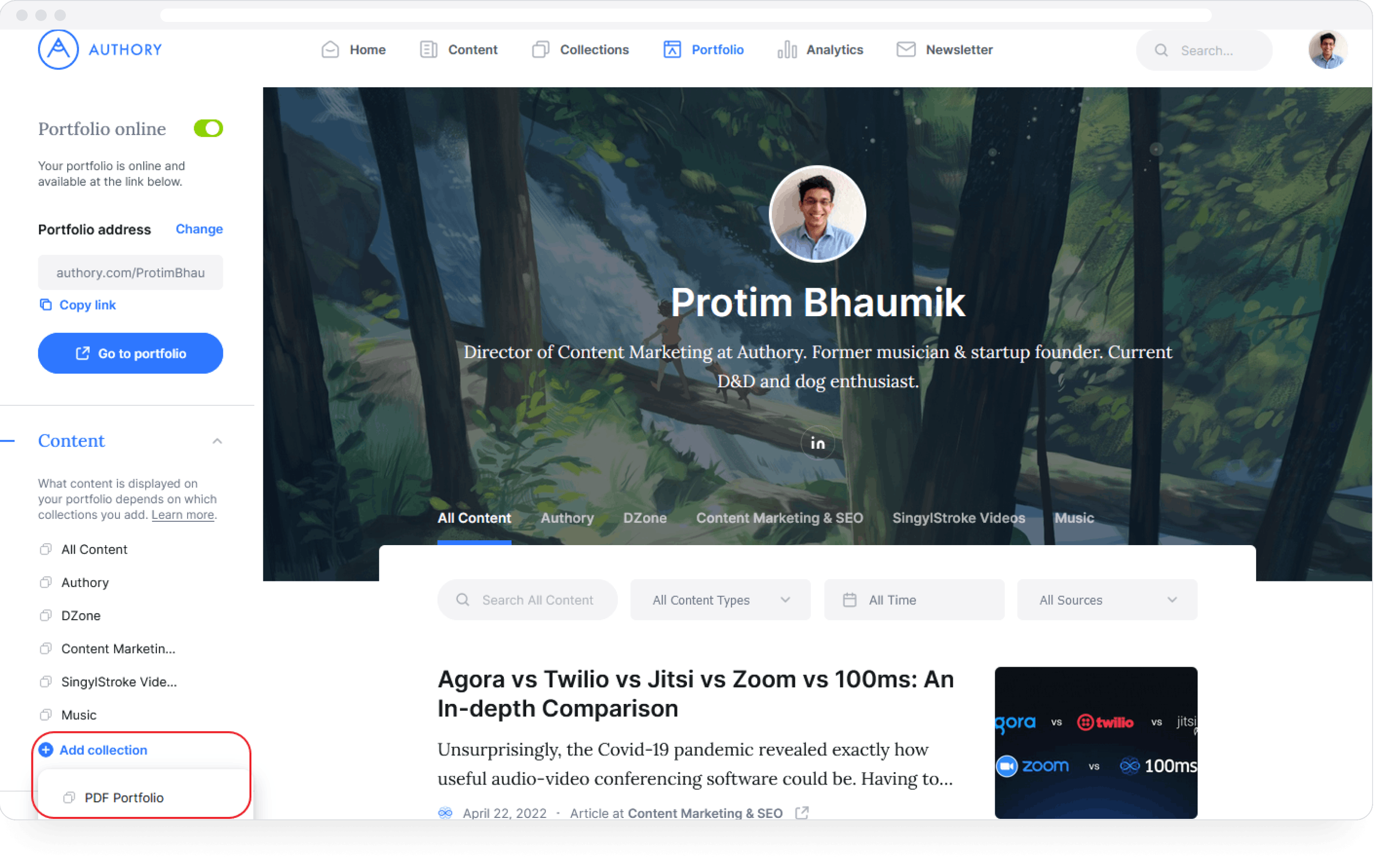1374x868 pixels.
Task: Open the Home navigation item
Action: (x=354, y=50)
